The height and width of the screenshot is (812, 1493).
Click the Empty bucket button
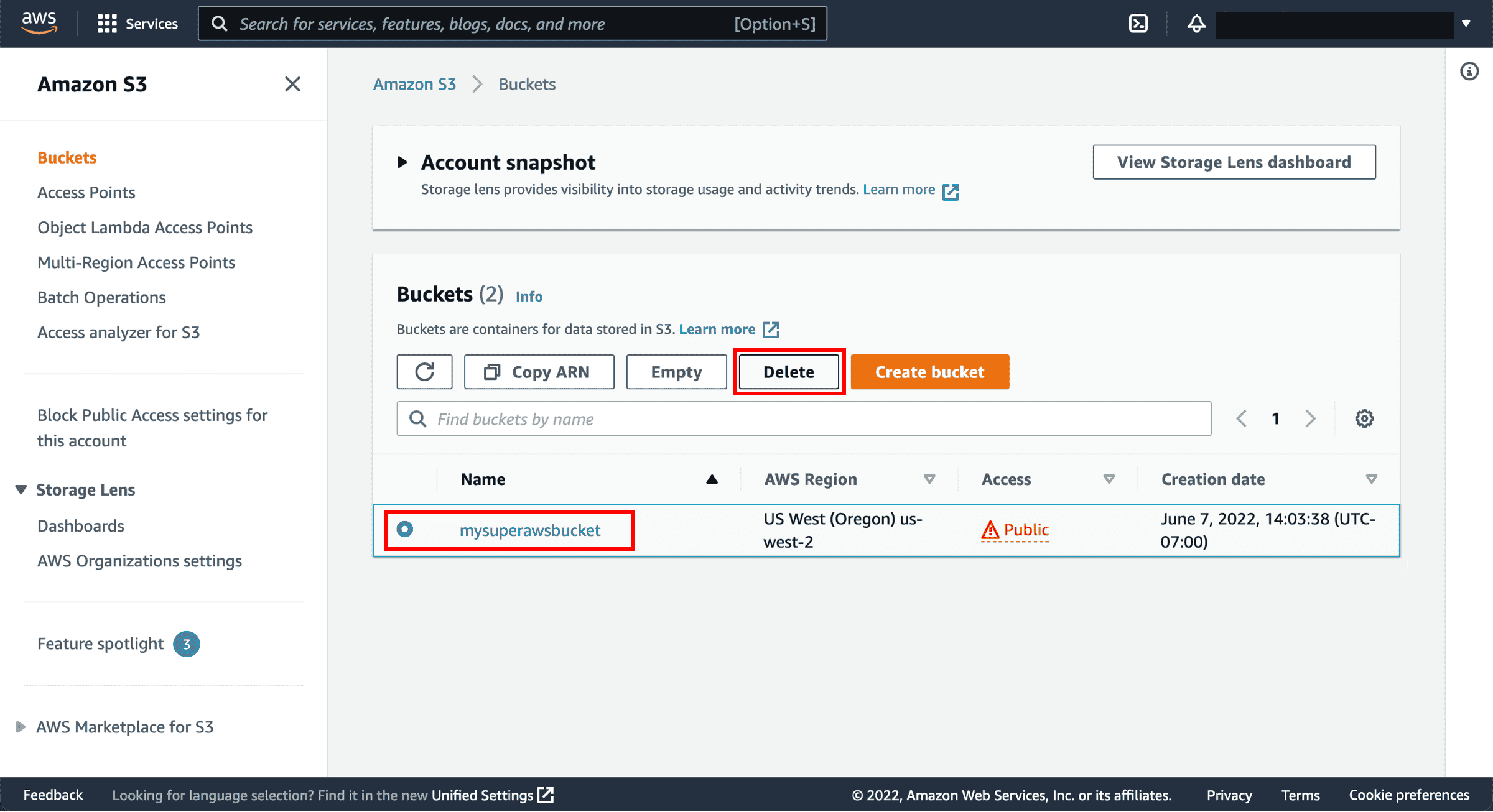677,372
